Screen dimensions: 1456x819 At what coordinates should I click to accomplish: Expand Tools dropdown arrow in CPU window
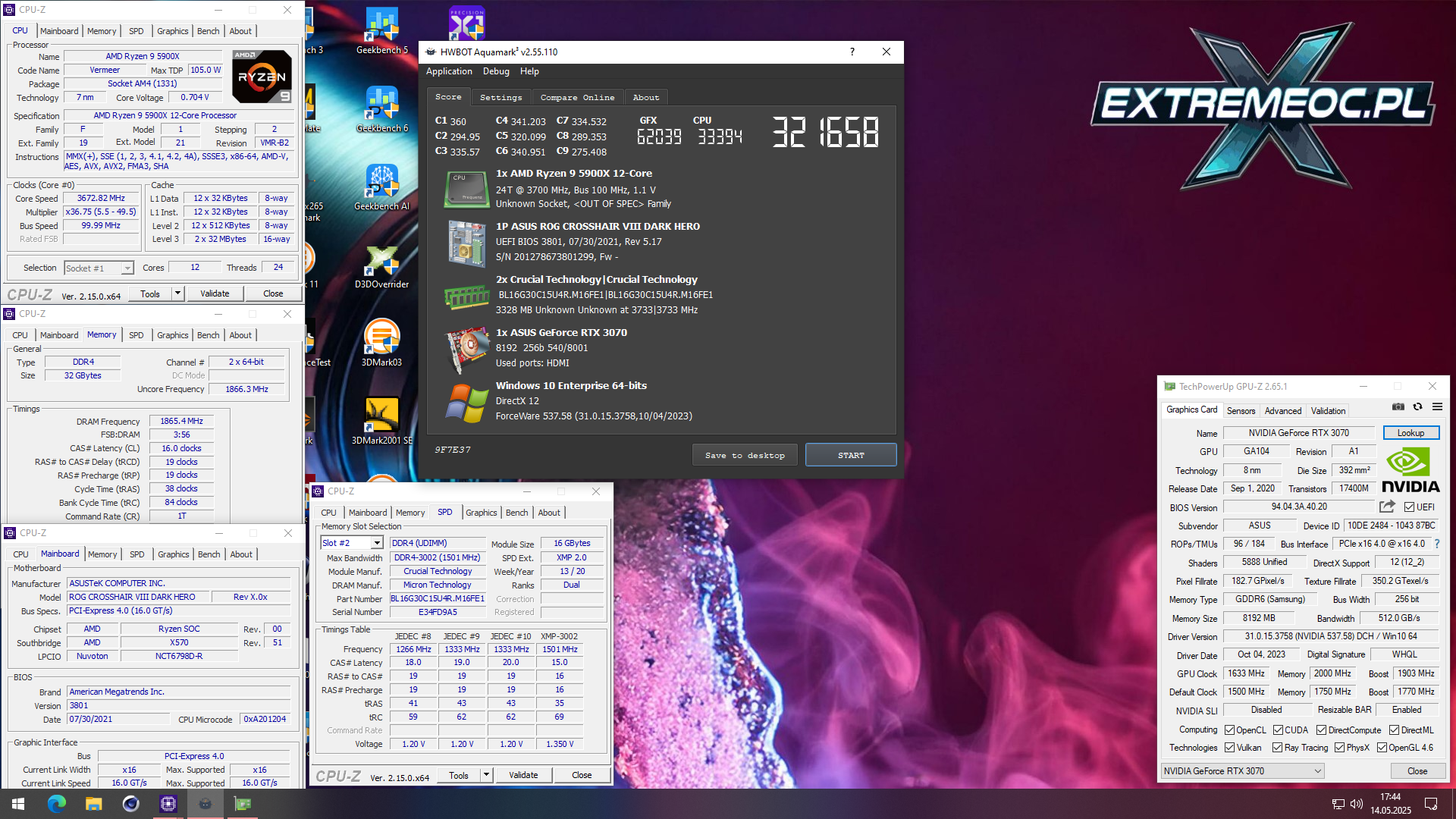(177, 293)
